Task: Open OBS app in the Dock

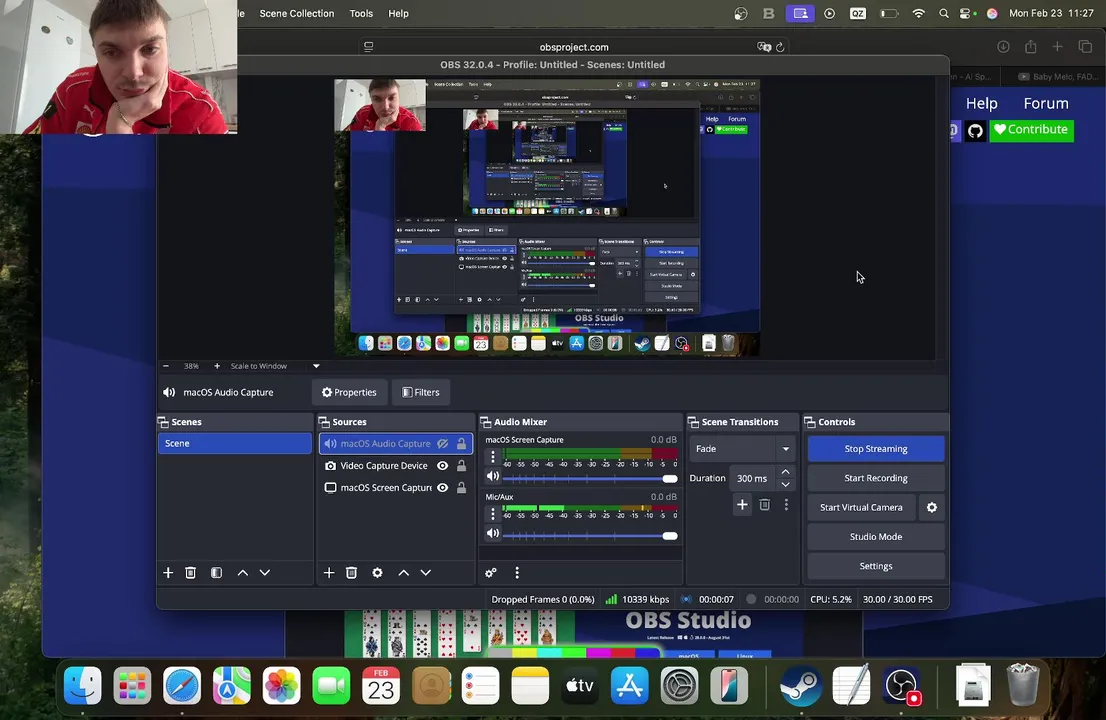Action: (901, 685)
